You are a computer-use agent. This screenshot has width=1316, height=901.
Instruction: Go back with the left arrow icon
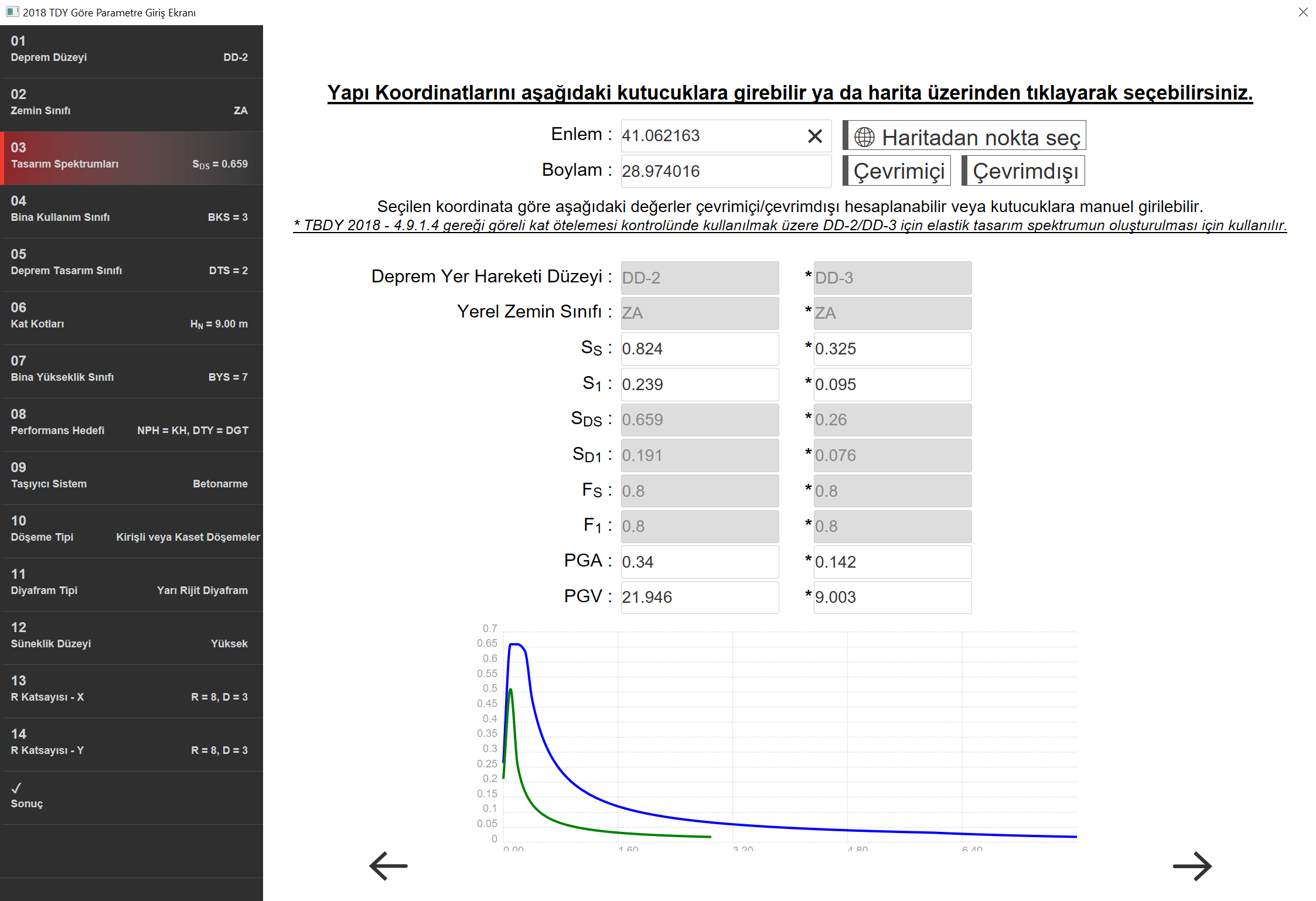click(388, 866)
